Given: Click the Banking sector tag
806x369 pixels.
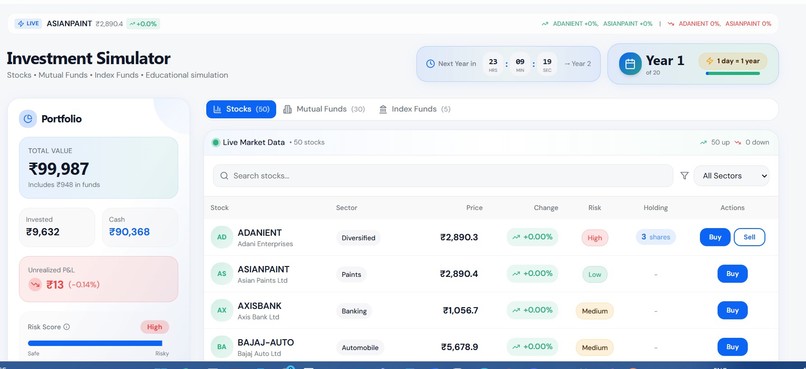Looking at the screenshot, I should 354,311.
